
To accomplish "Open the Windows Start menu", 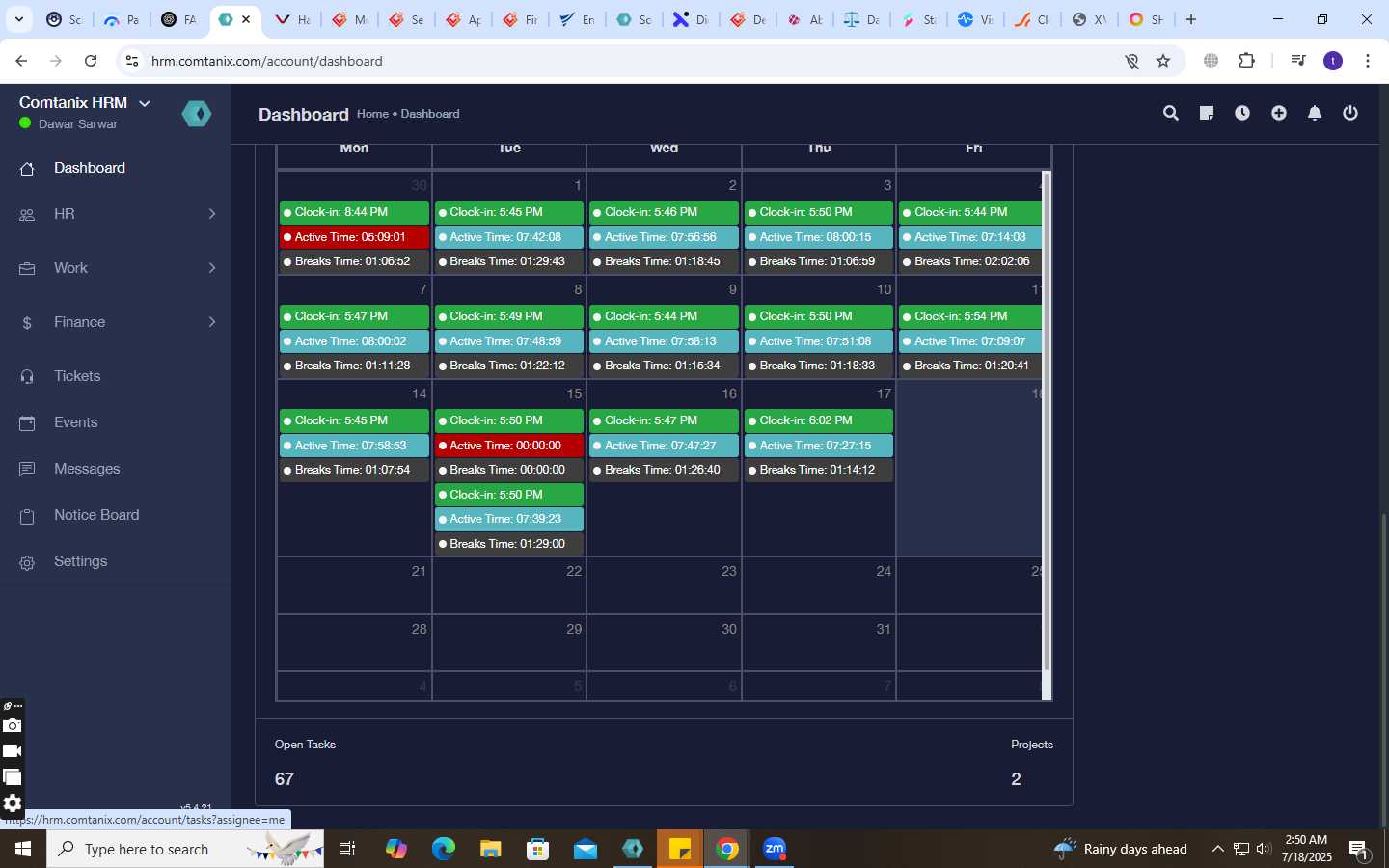I will [23, 849].
